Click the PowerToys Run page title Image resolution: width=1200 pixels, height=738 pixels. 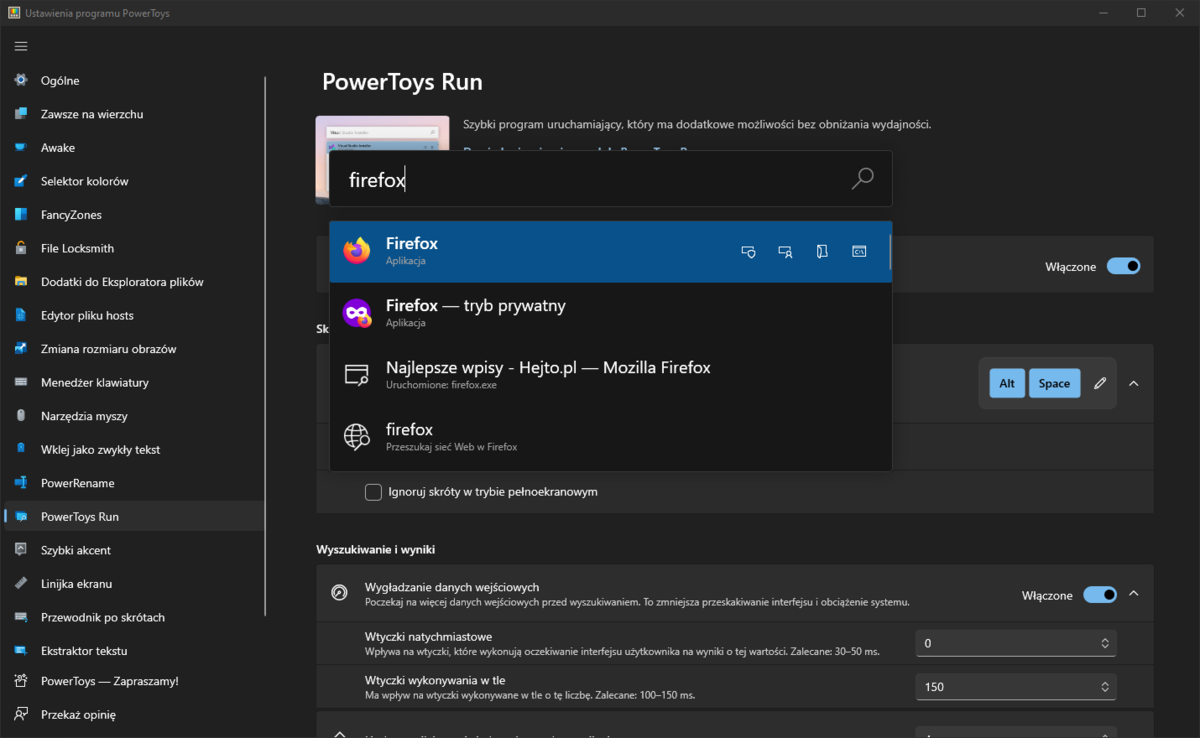[402, 82]
